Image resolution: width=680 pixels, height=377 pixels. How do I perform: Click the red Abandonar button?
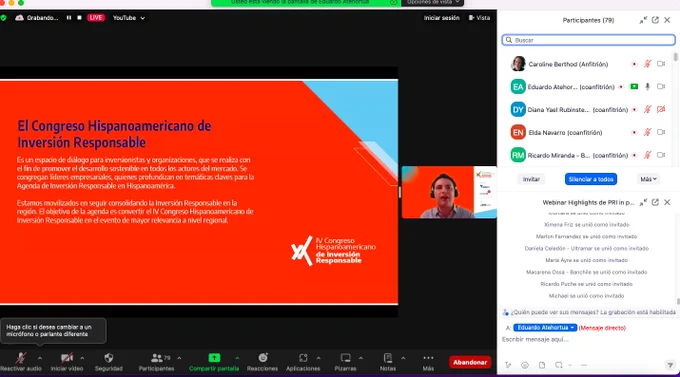pyautogui.click(x=470, y=362)
